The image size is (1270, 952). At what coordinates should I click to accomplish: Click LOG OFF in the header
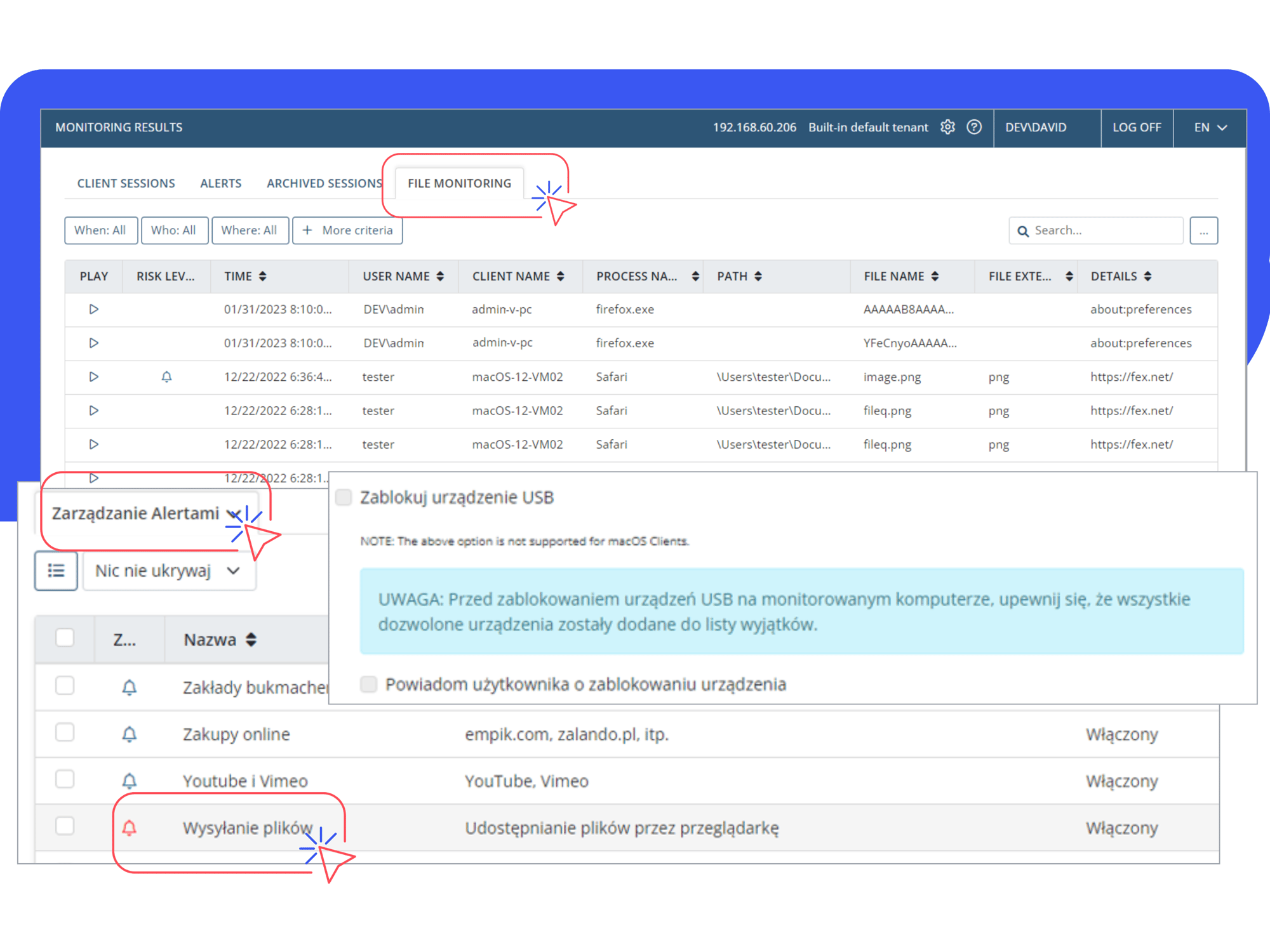(x=1136, y=127)
